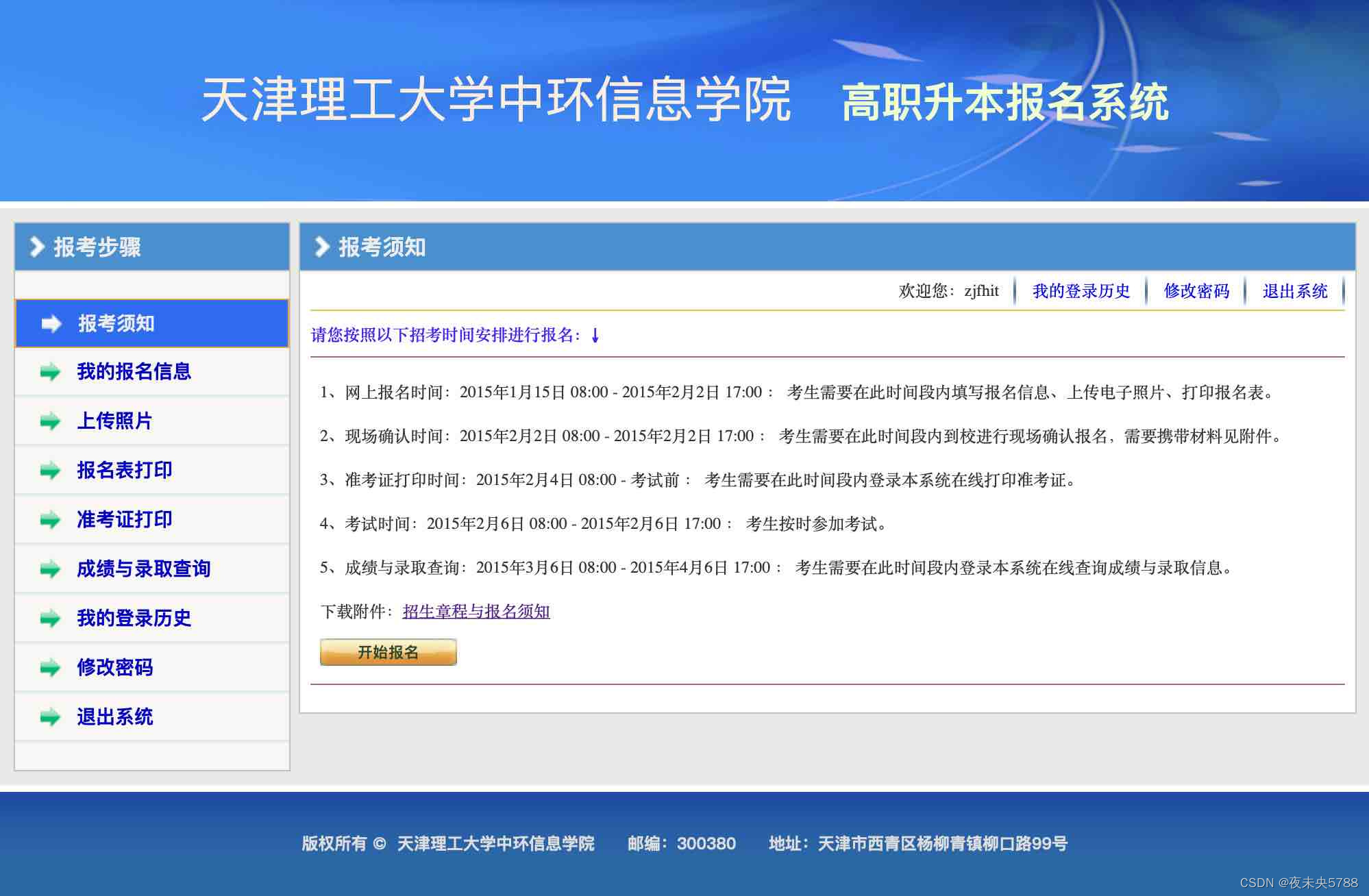Click the 开始报名 button
Image resolution: width=1369 pixels, height=896 pixels.
click(x=388, y=652)
